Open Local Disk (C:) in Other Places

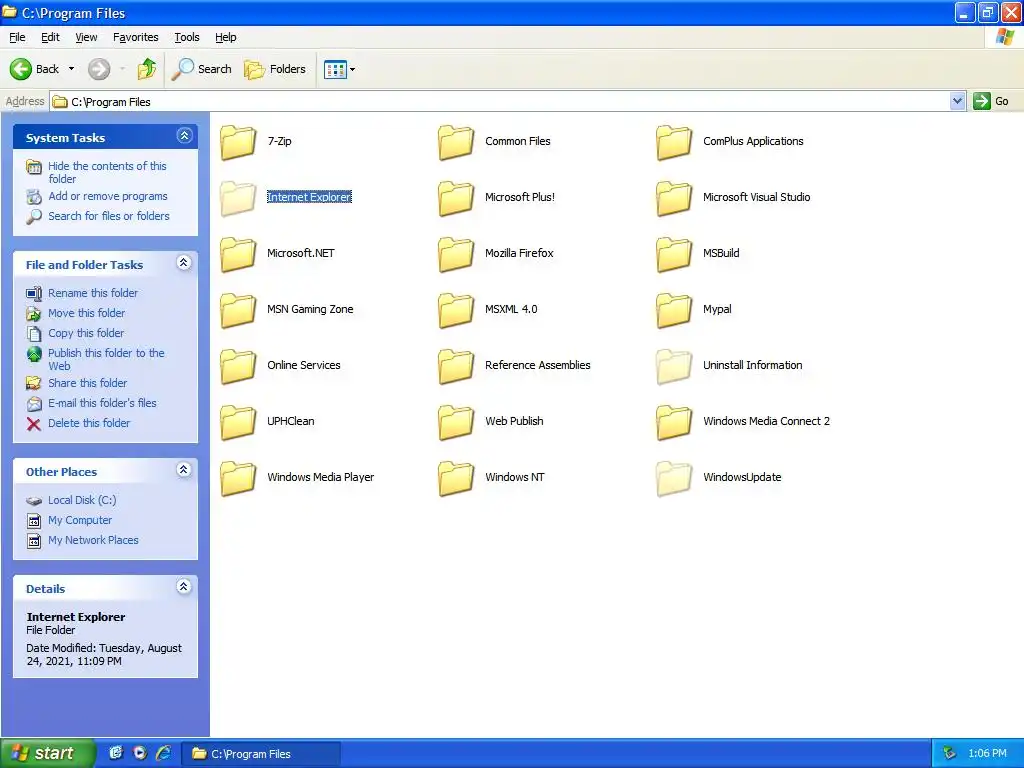(82, 500)
